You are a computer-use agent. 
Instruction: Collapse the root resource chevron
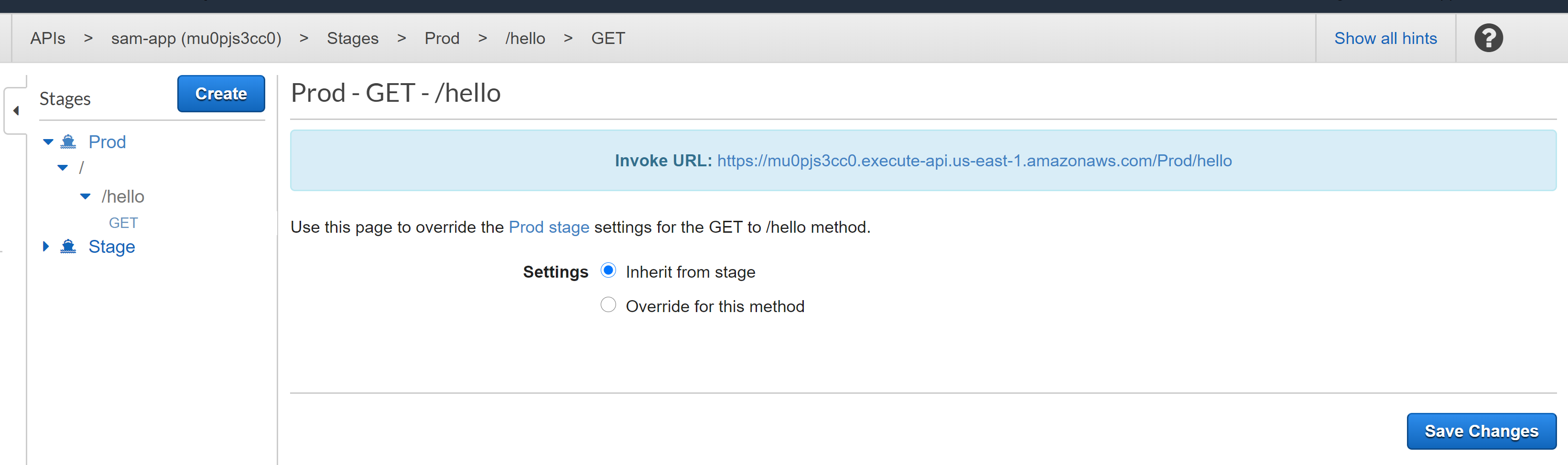point(62,167)
